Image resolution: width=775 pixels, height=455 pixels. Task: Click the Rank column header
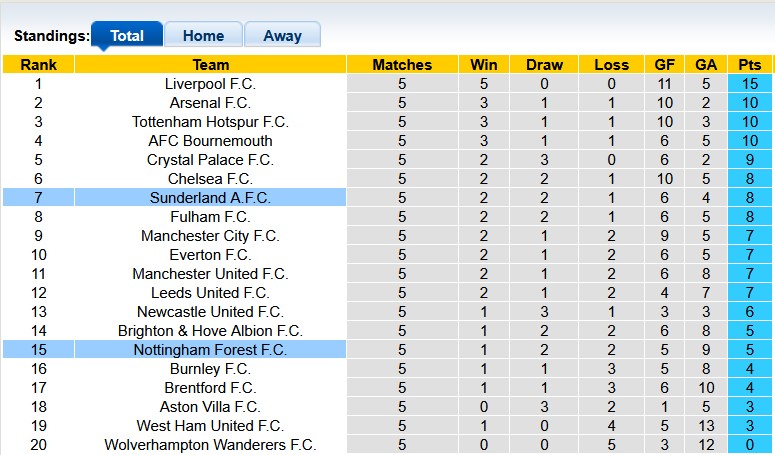click(x=38, y=65)
